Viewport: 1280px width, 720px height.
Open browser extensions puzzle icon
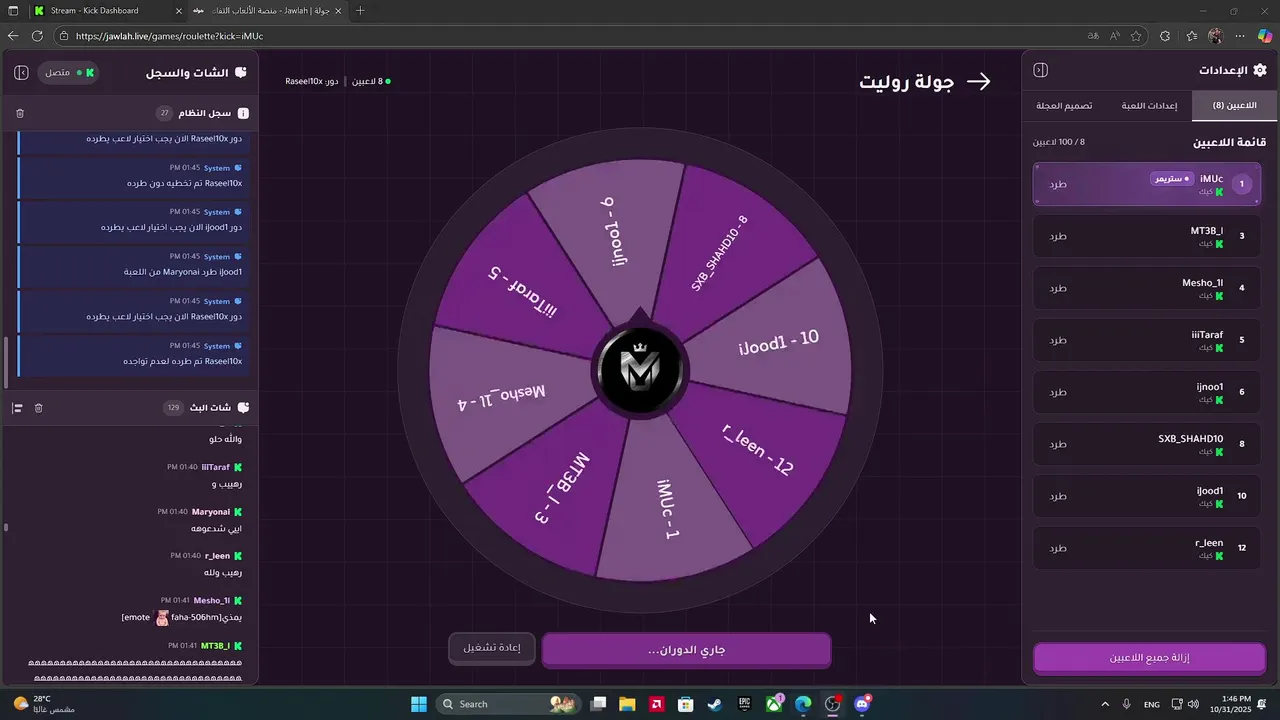[x=1165, y=36]
